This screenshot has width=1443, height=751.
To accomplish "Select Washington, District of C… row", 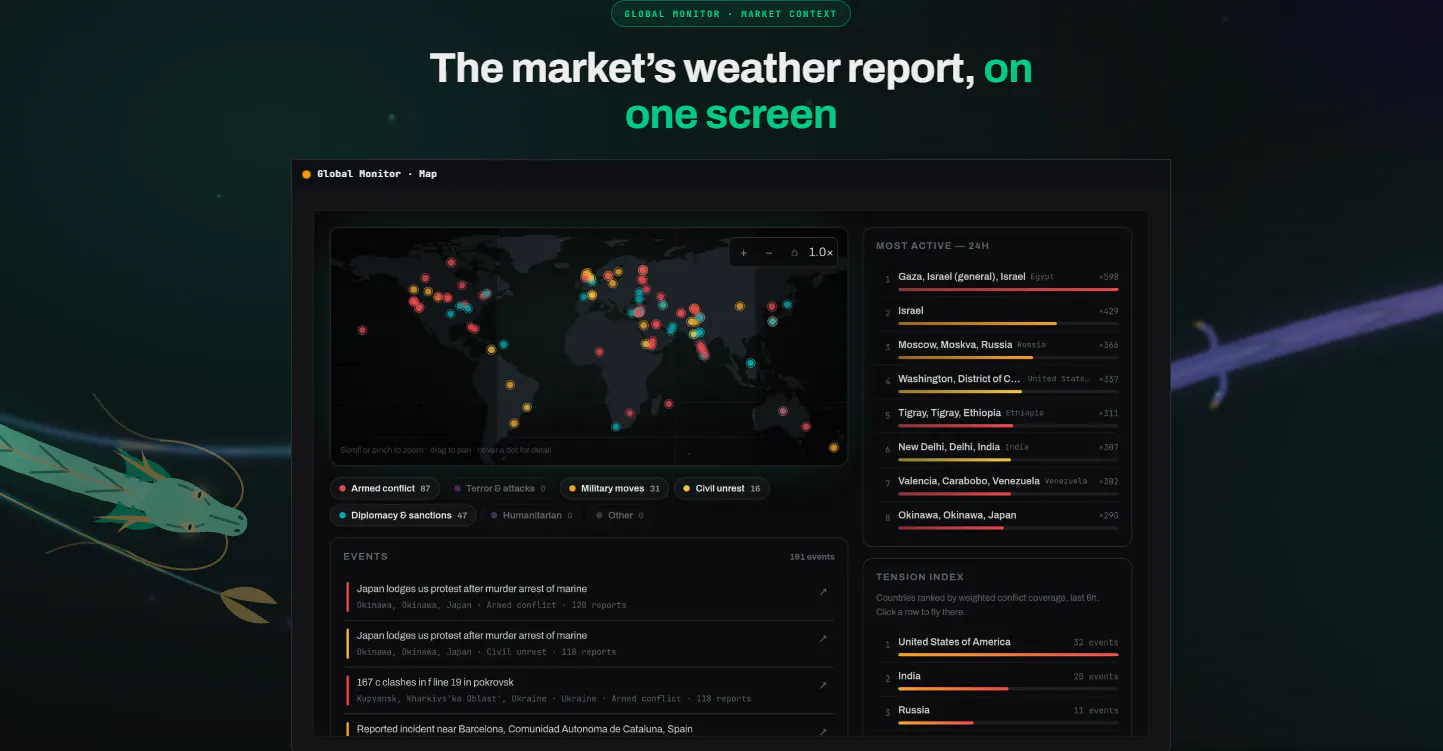I will pos(998,382).
